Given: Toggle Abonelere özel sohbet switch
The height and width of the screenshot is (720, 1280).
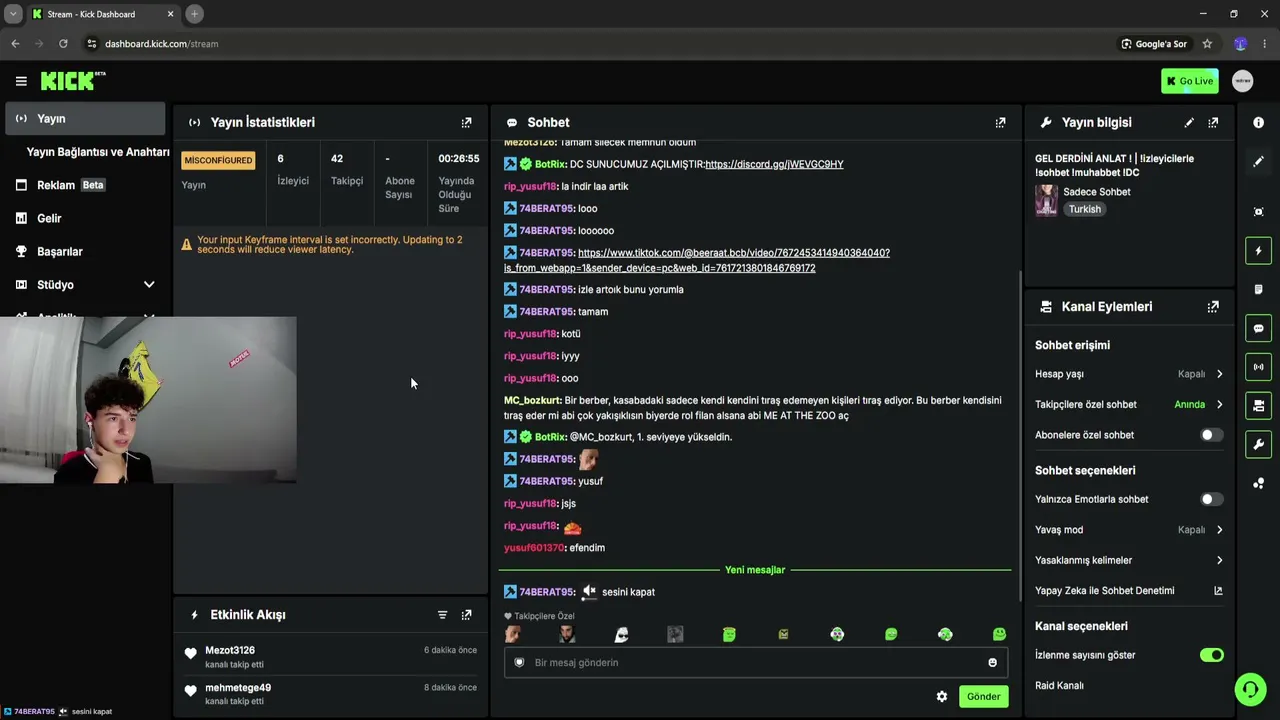Looking at the screenshot, I should (1211, 435).
